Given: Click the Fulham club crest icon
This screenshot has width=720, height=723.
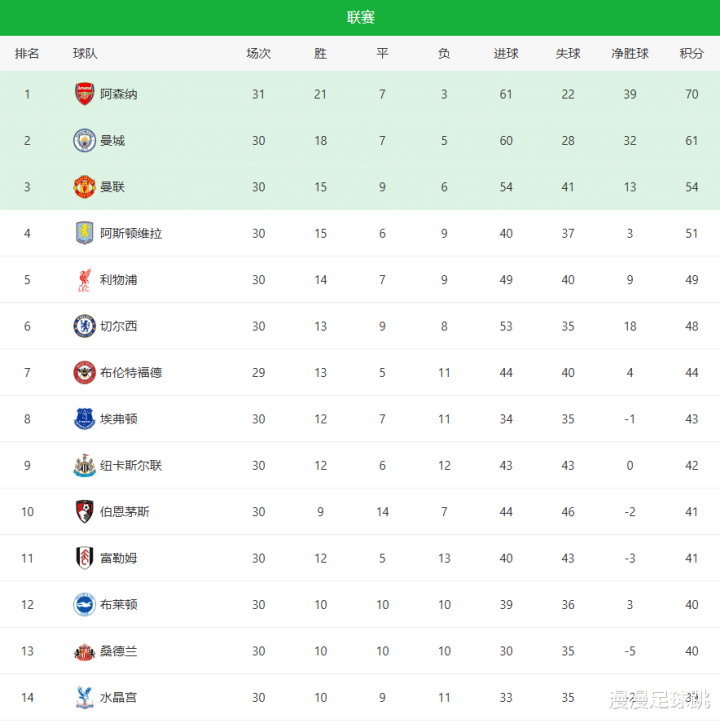Looking at the screenshot, I should 84,558.
